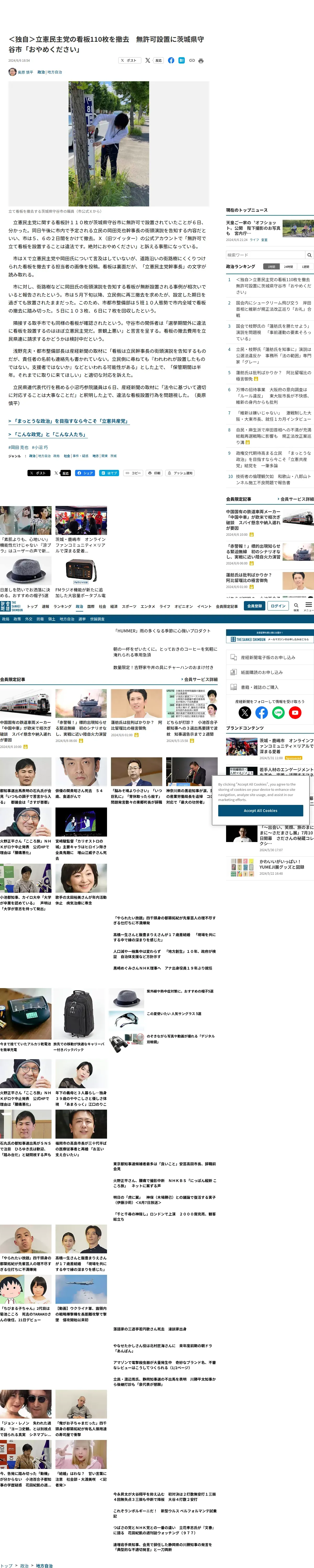Open hamburger メニュー icon
The image size is (314, 1568).
309,606
